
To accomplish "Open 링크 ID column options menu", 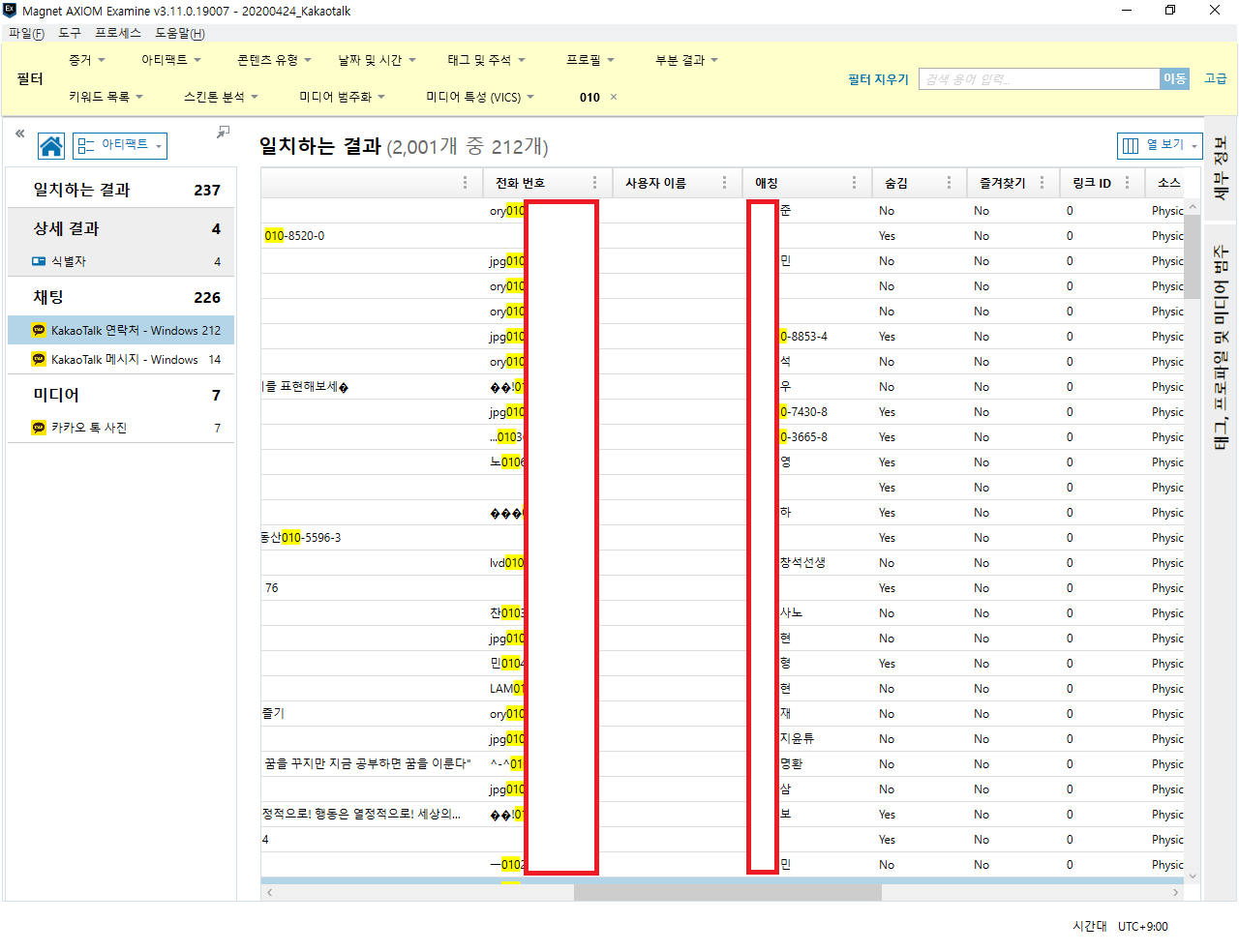I will 1127,183.
